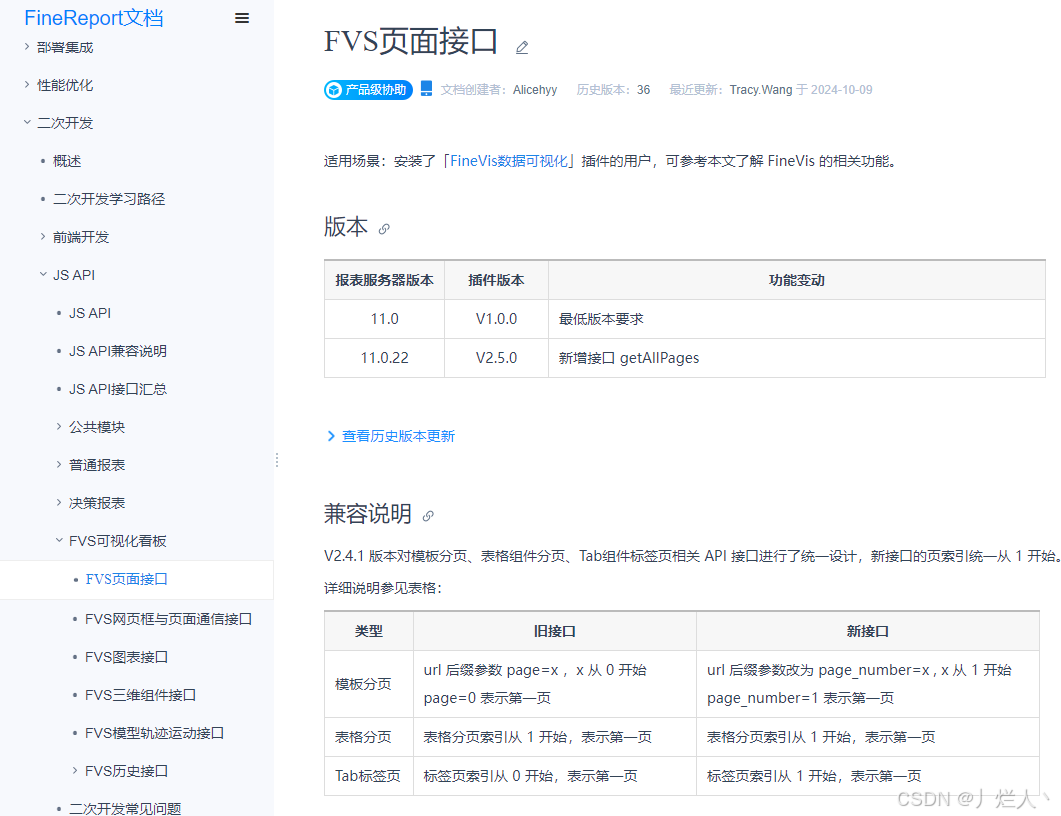Open JS API接口汇总 page
Screen dimensions: 1061x816
(118, 389)
